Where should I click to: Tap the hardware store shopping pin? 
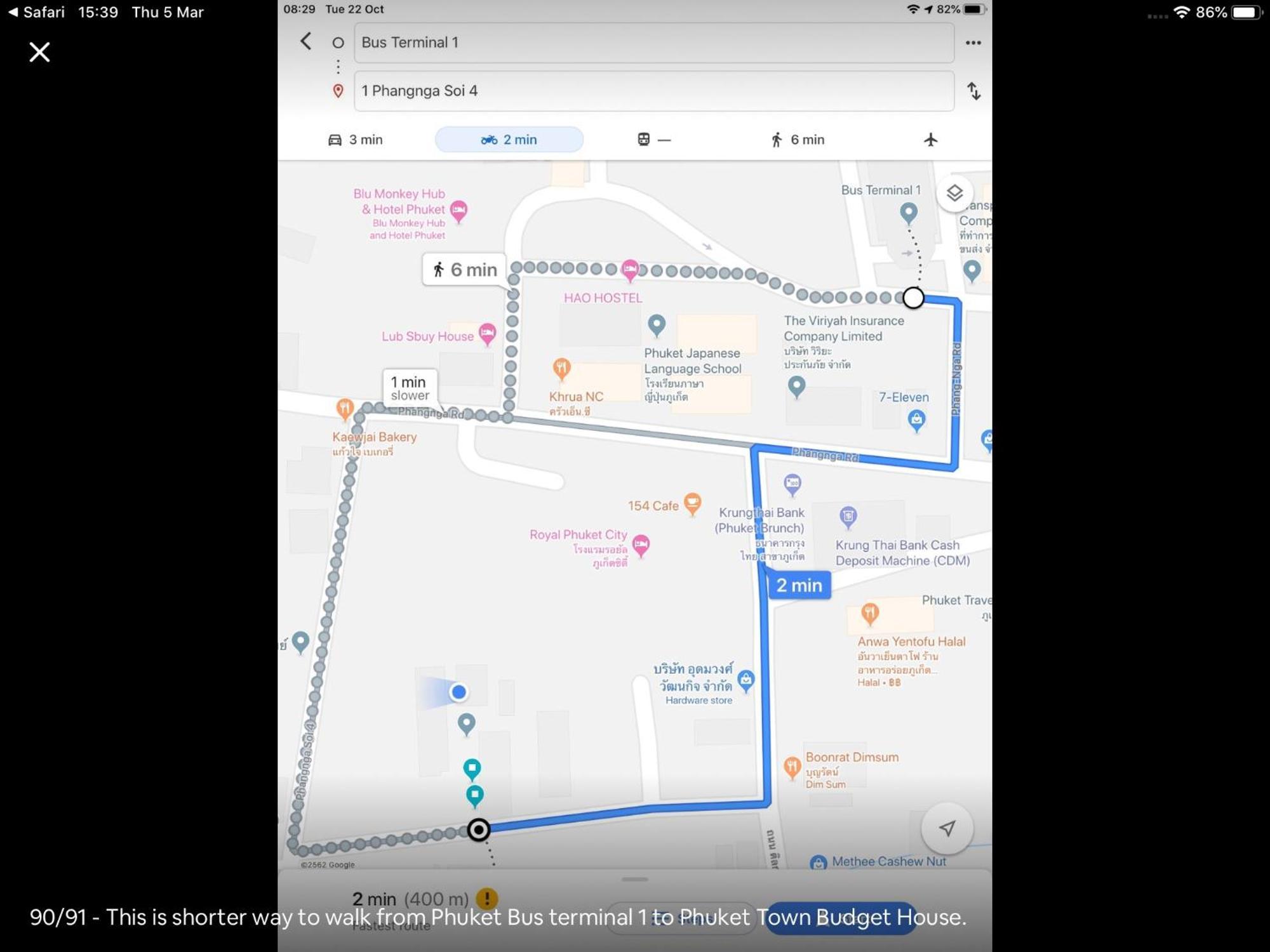point(746,681)
